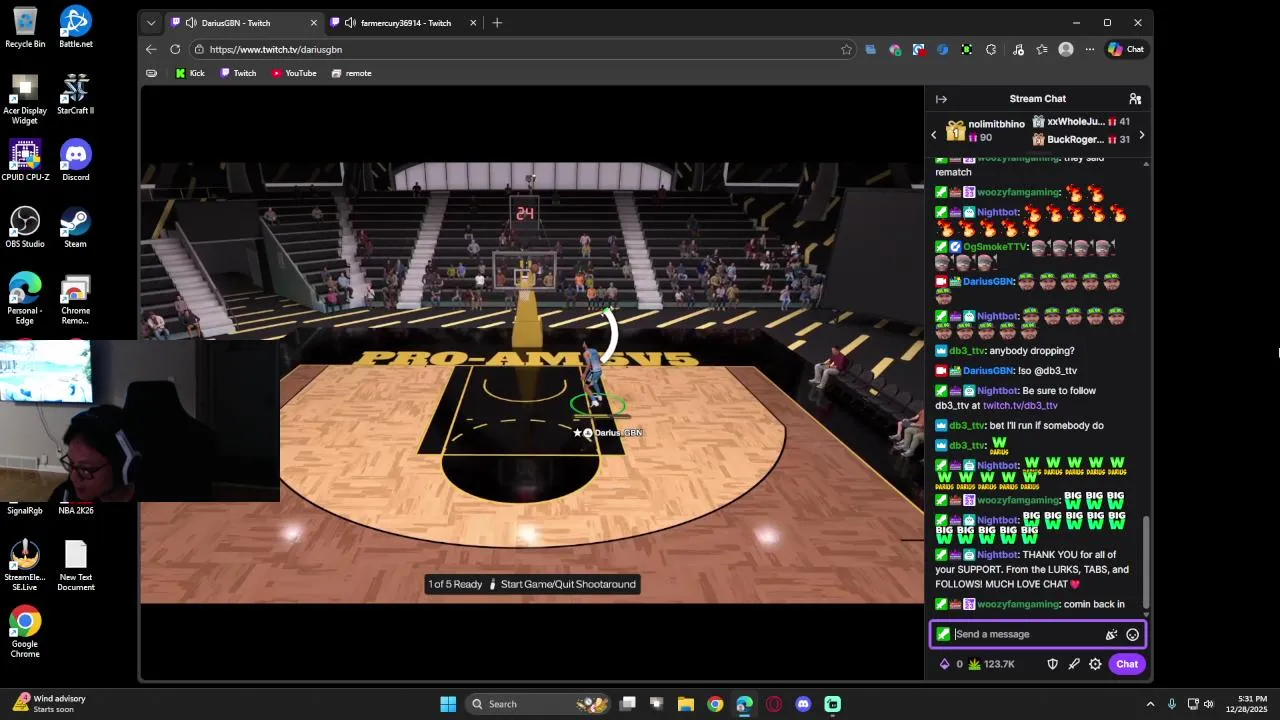1280x720 pixels.
Task: Open the Wind advisory weather widget
Action: pyautogui.click(x=49, y=704)
